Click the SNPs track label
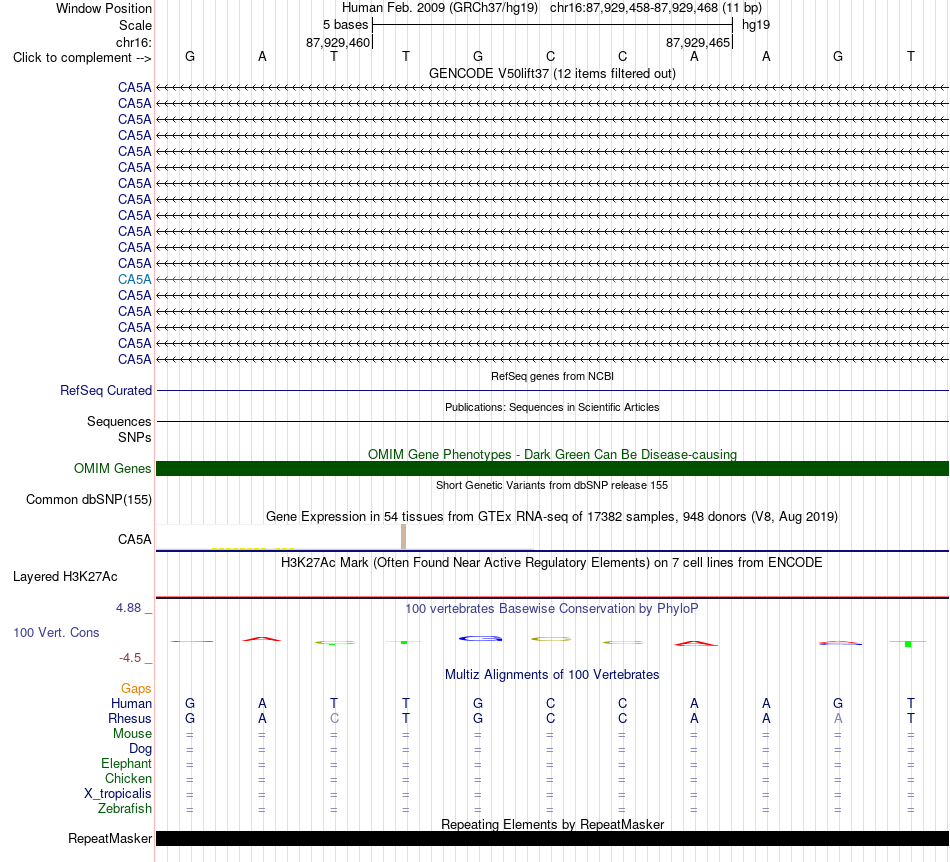 click(x=135, y=437)
